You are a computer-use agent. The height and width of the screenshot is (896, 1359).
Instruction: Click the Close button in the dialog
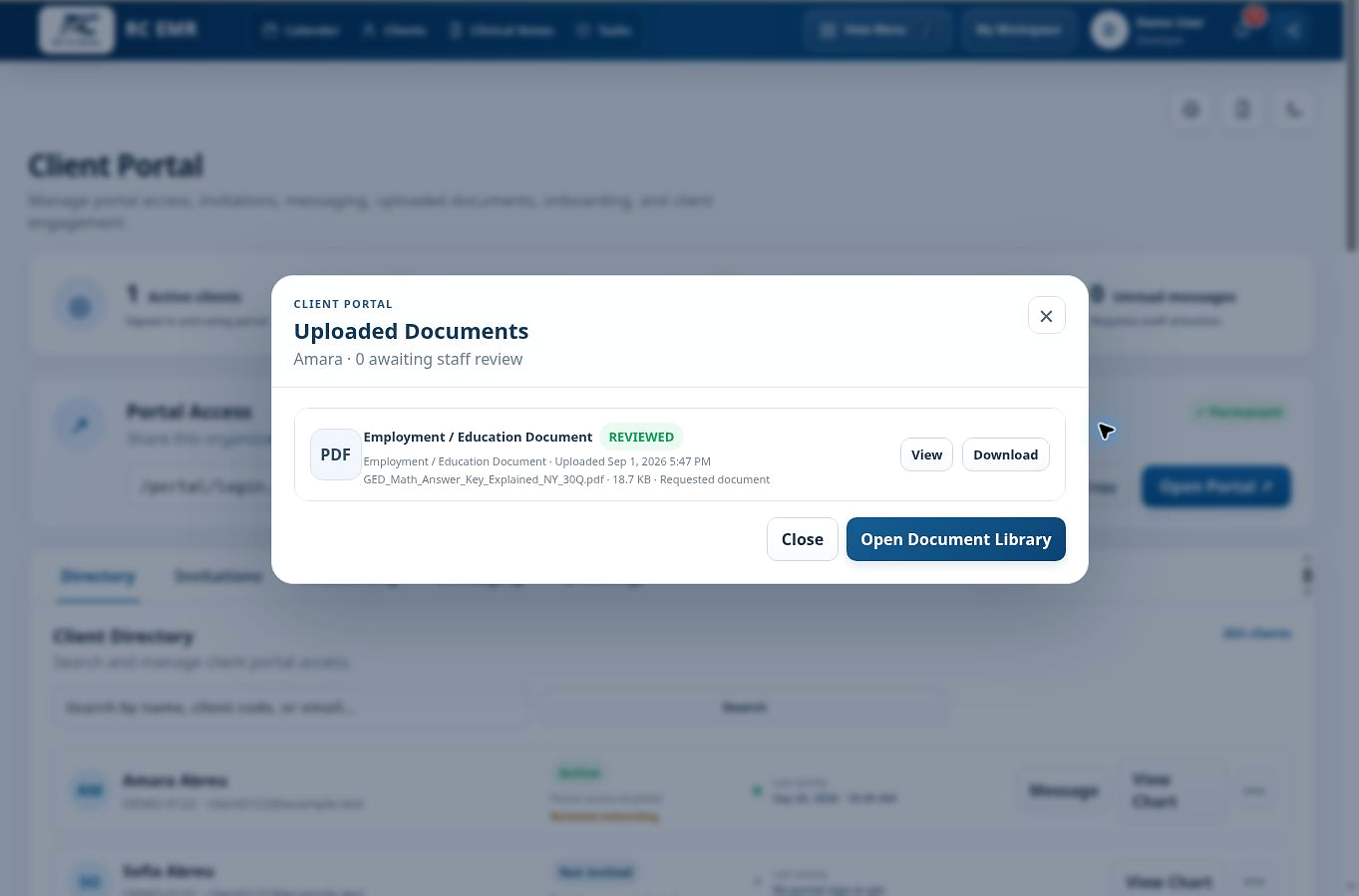click(x=803, y=539)
